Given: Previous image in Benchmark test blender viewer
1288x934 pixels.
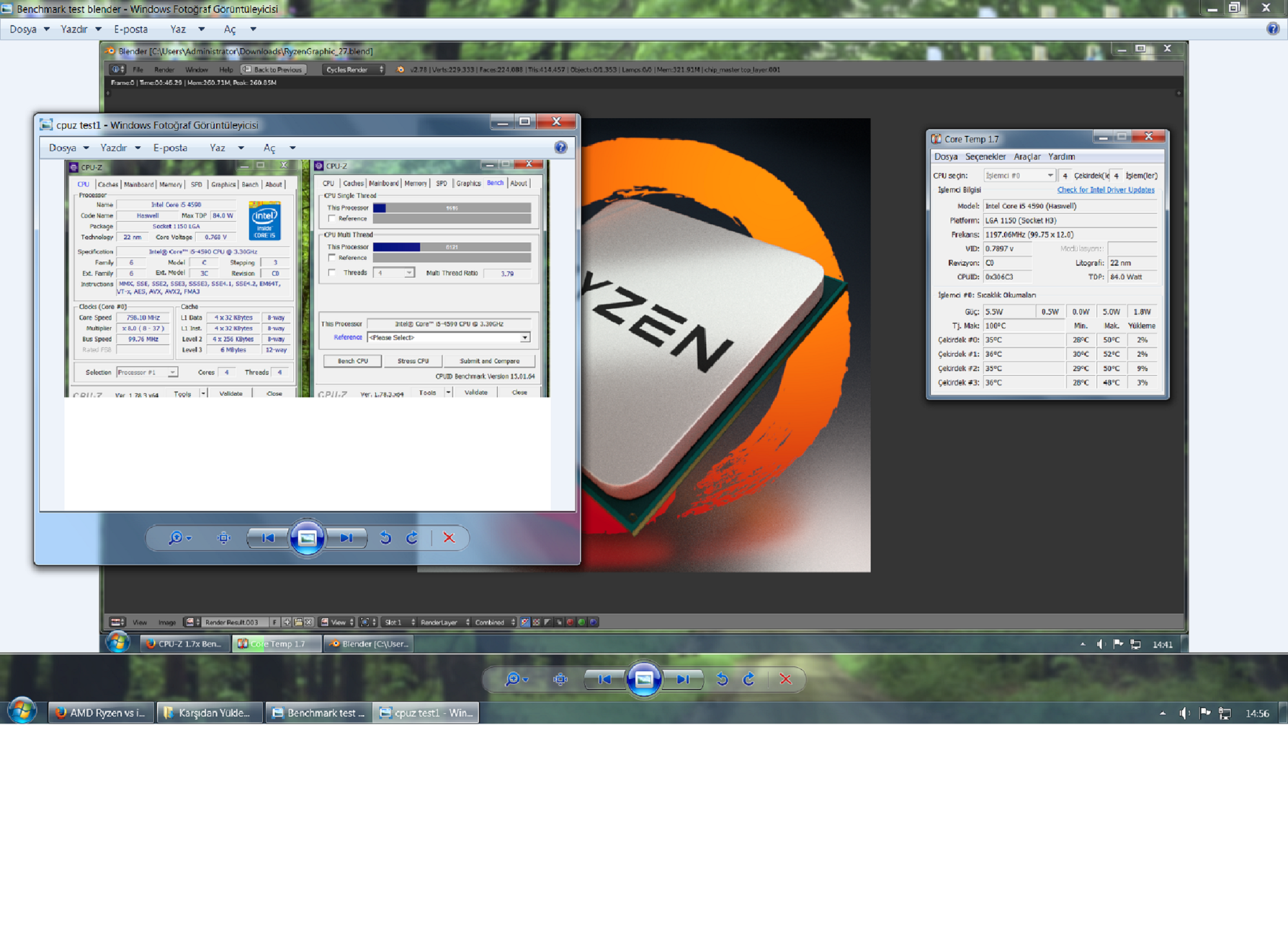Looking at the screenshot, I should [x=605, y=679].
